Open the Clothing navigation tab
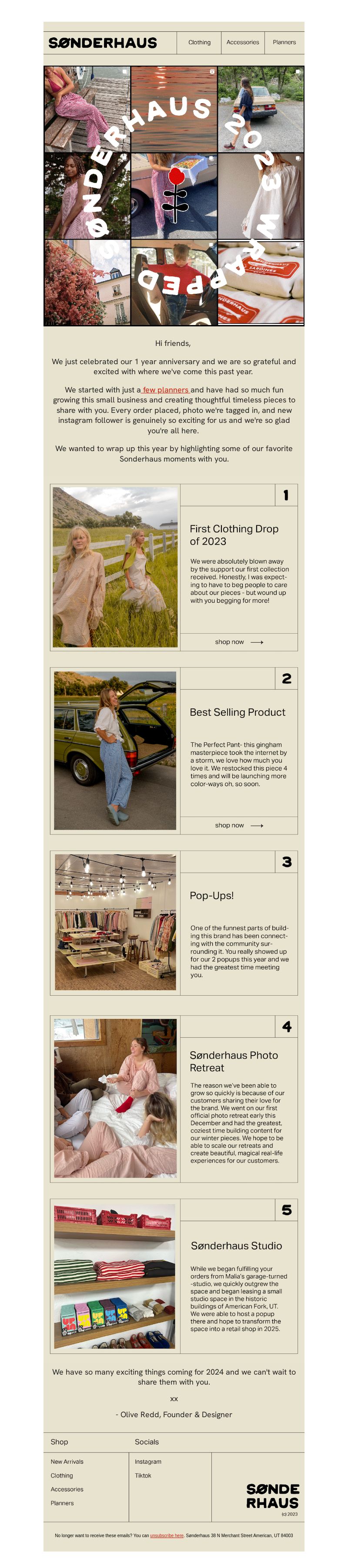The width and height of the screenshot is (348, 1568). 199,43
